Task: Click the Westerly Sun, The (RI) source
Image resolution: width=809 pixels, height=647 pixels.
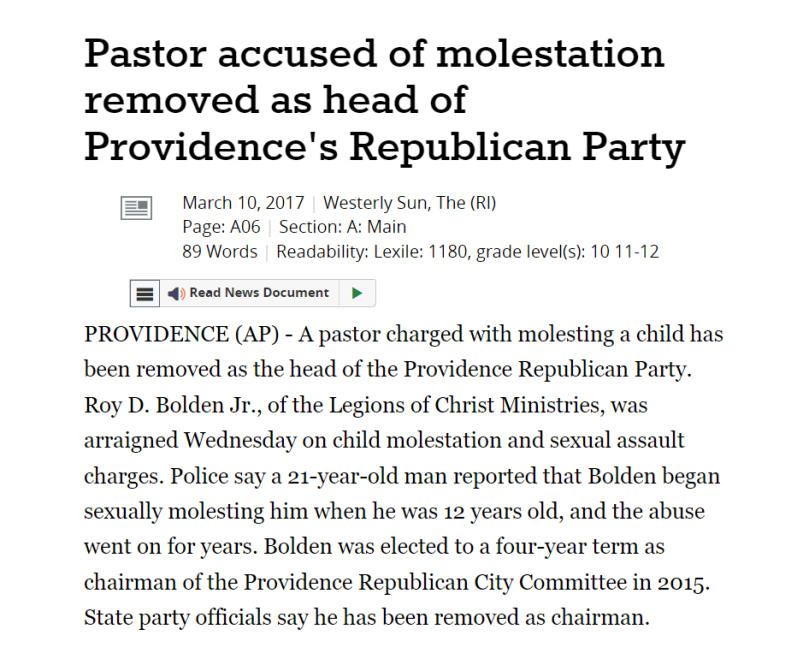Action: [x=410, y=203]
